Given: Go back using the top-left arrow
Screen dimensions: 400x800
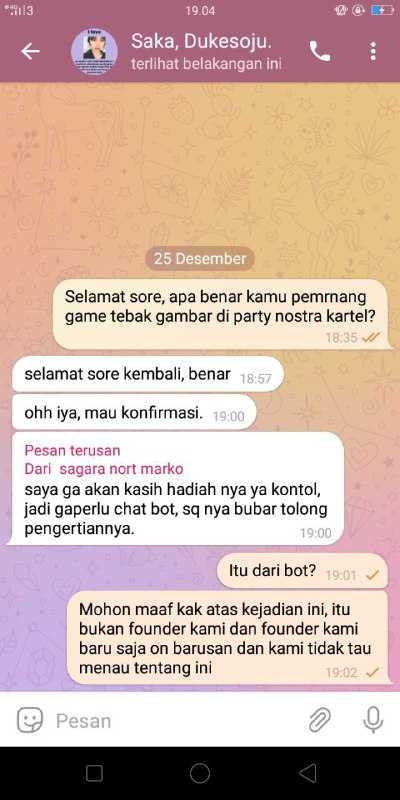Looking at the screenshot, I should [30, 52].
